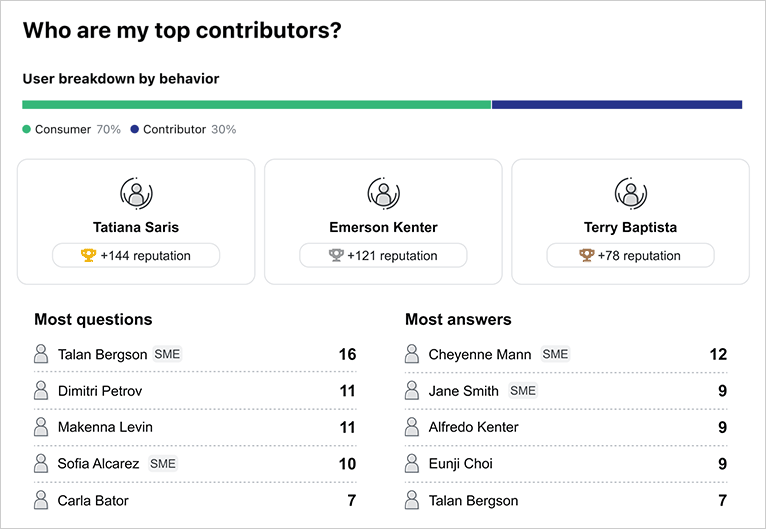Open Makenna Levin's profile link
This screenshot has height=529, width=766.
[x=105, y=427]
